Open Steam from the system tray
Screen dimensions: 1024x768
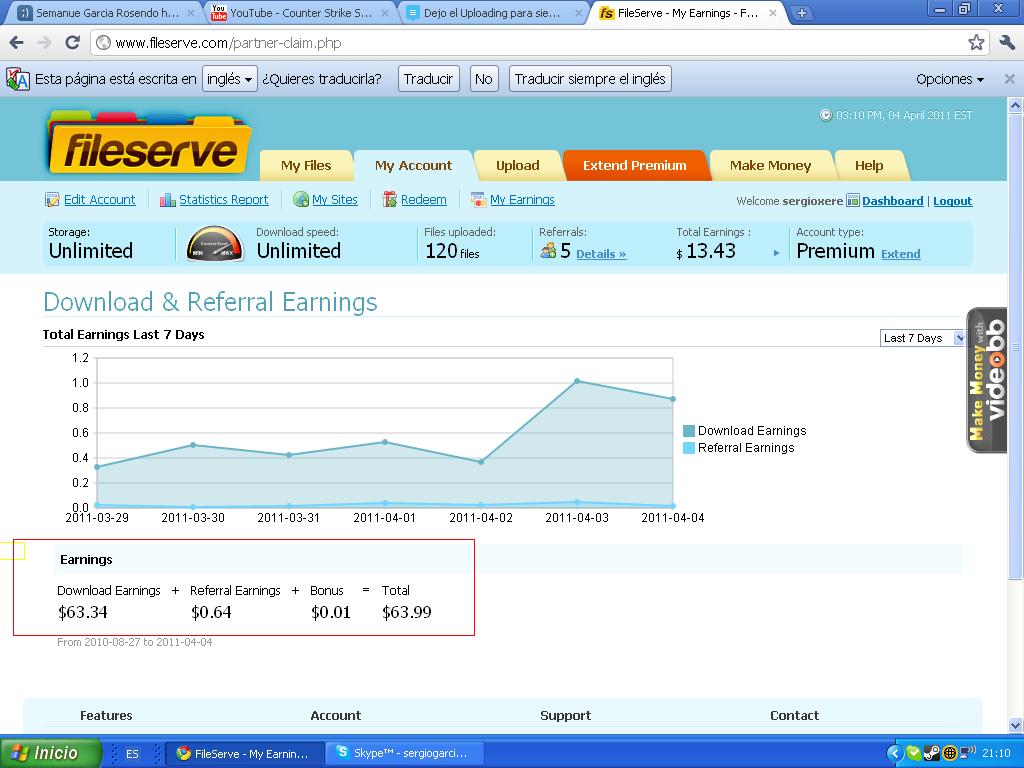tap(932, 753)
